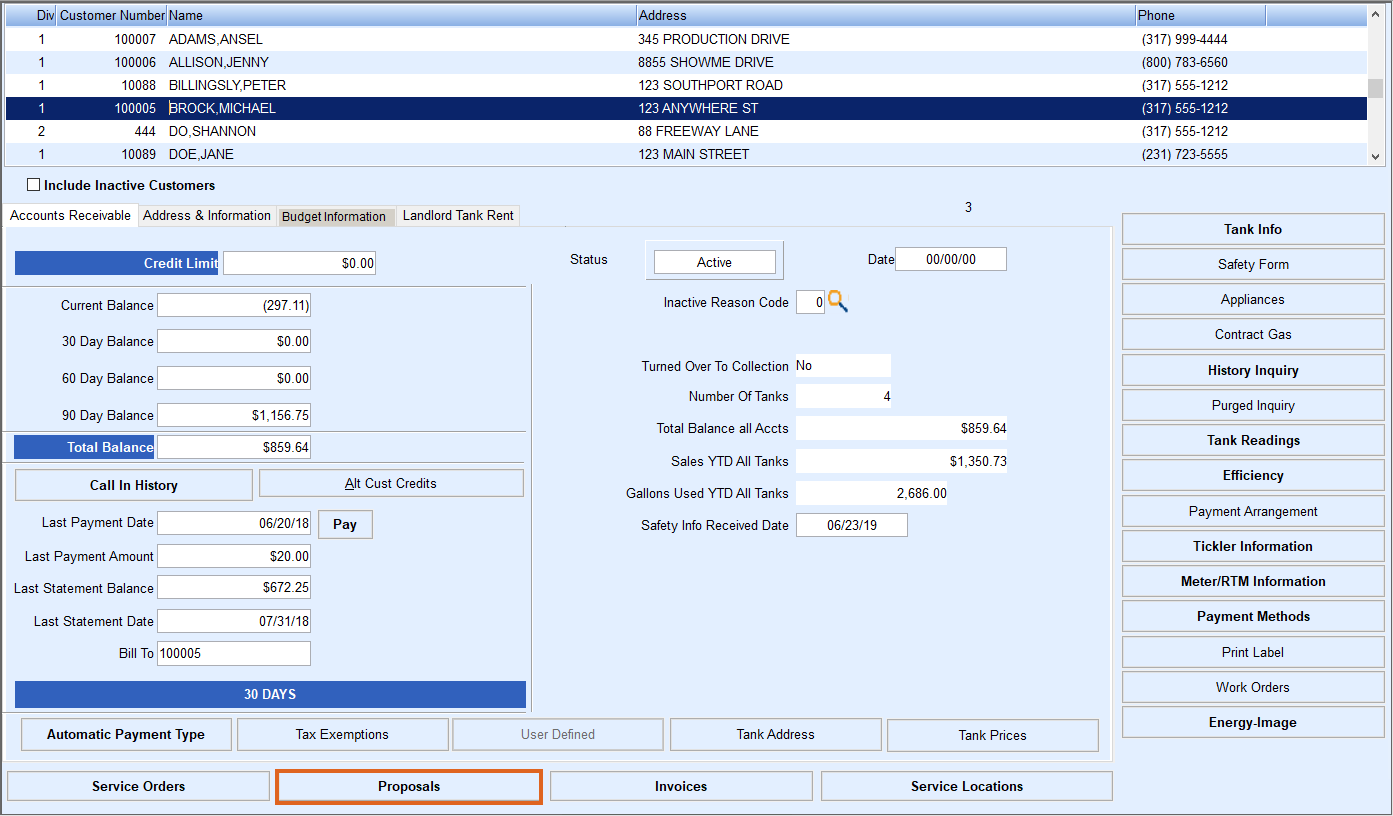Click the Inactive Reason Code magnifier icon
Viewport: 1393px width, 816px height.
[838, 302]
